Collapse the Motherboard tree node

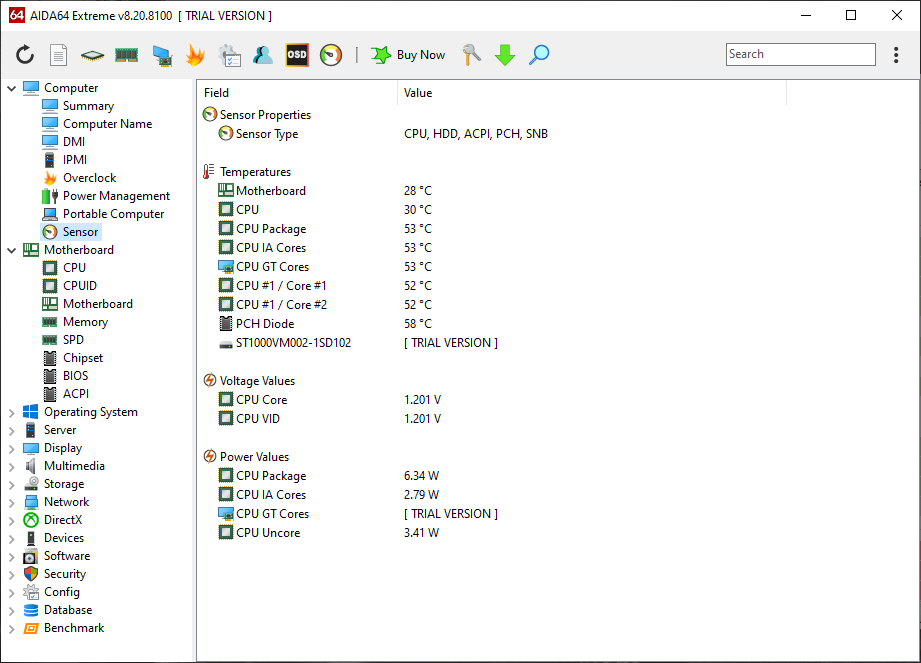pyautogui.click(x=12, y=250)
